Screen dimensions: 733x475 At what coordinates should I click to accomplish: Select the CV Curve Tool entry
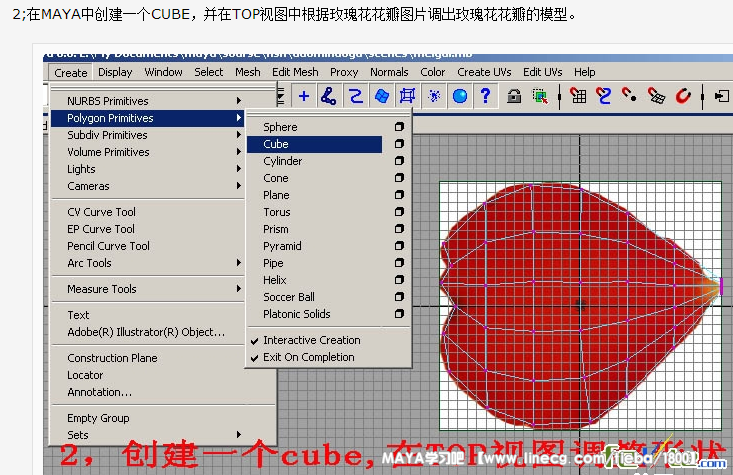coord(101,212)
